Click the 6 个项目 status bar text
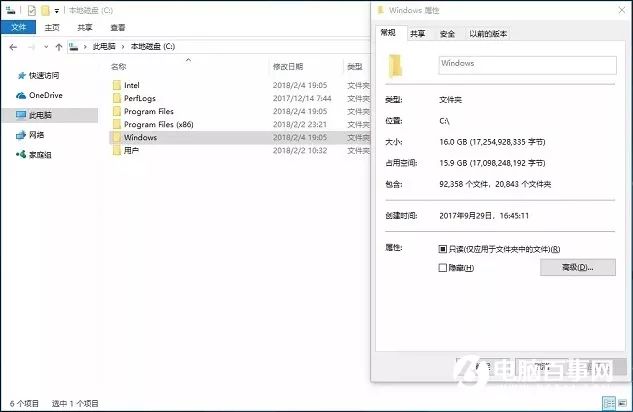This screenshot has height=412, width=633. (24, 404)
